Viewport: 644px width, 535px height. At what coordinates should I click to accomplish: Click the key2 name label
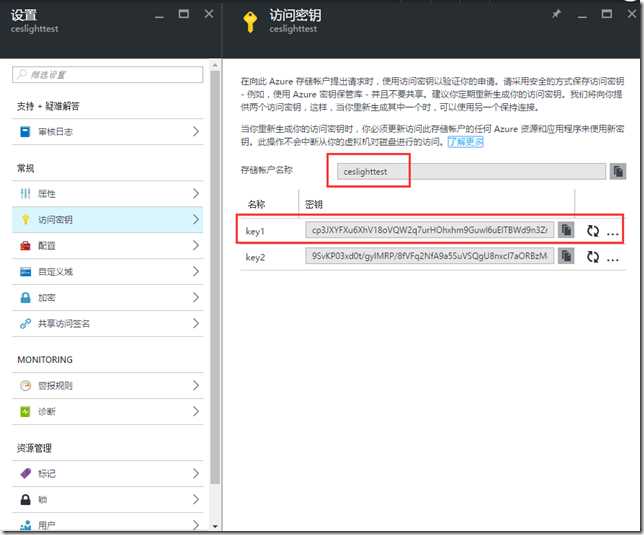coord(255,257)
